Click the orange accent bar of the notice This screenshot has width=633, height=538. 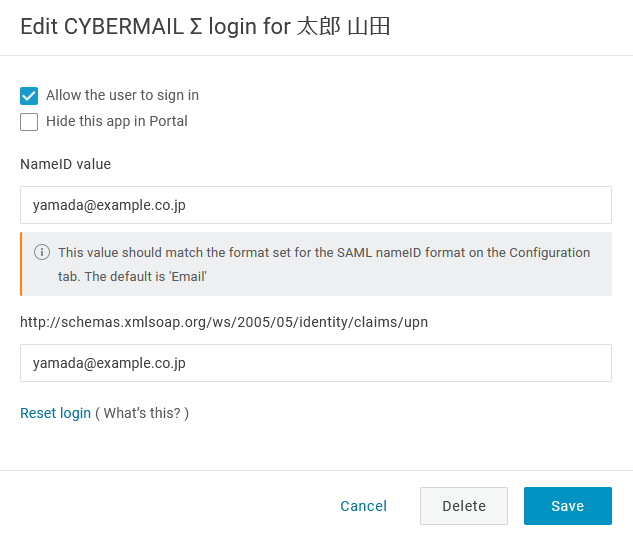[21, 264]
